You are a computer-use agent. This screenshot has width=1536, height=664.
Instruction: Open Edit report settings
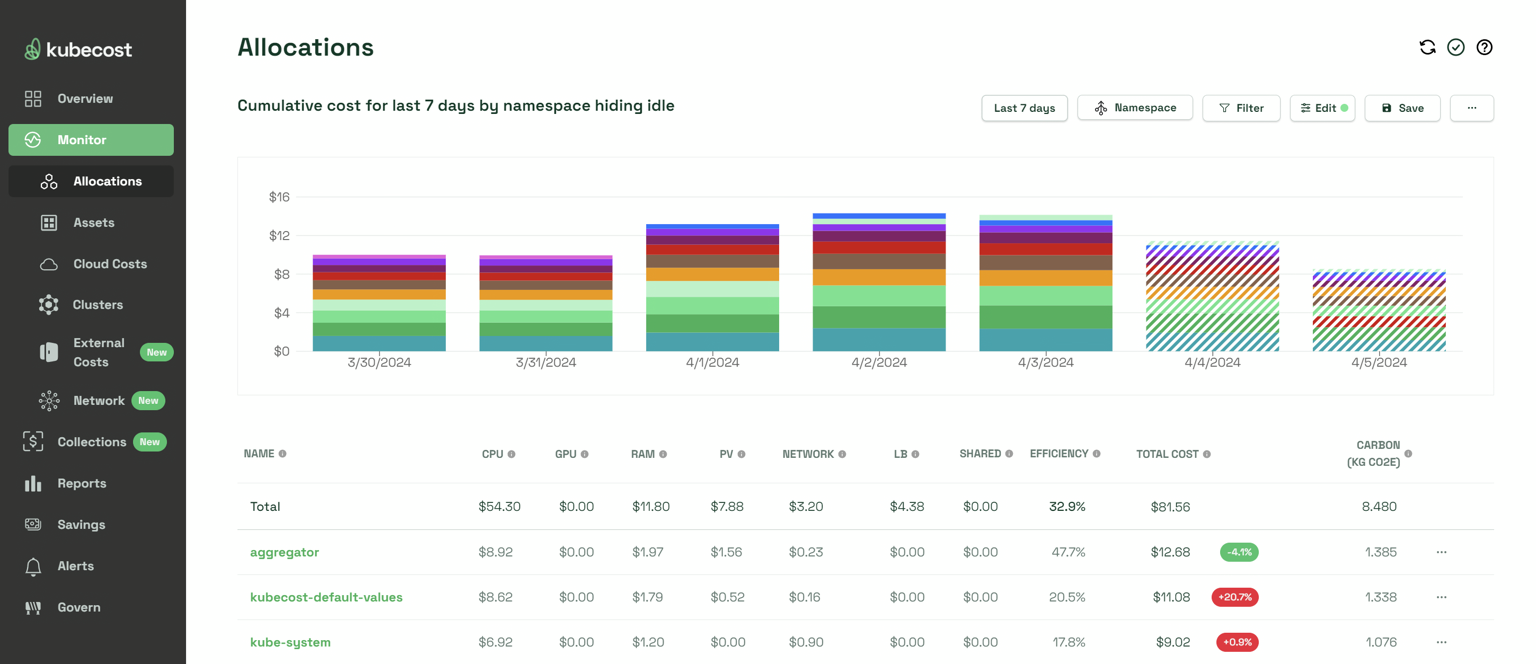(1322, 108)
